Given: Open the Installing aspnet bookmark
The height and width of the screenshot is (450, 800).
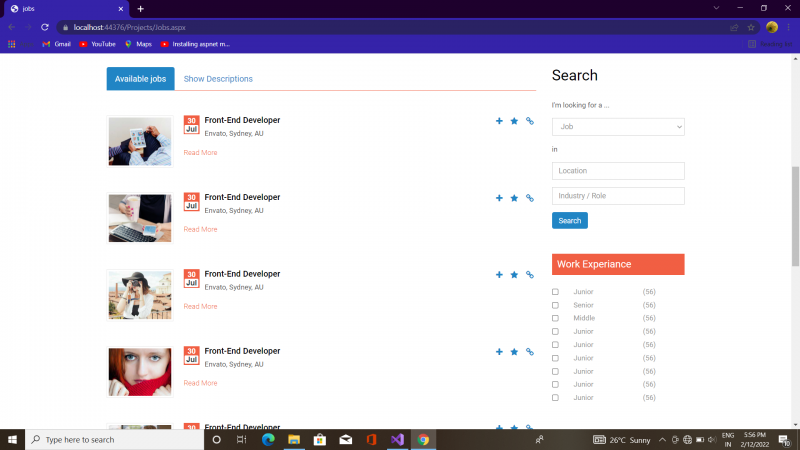Looking at the screenshot, I should [195, 44].
